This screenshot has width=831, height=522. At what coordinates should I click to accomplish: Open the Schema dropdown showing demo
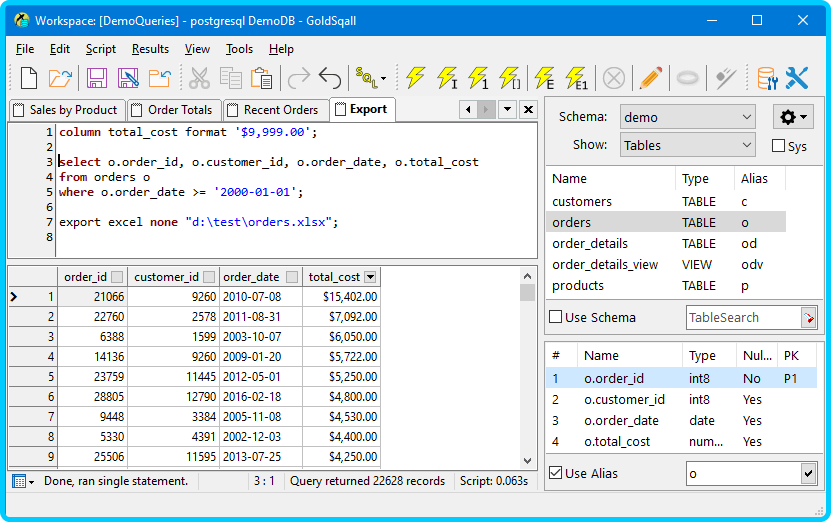pos(687,117)
